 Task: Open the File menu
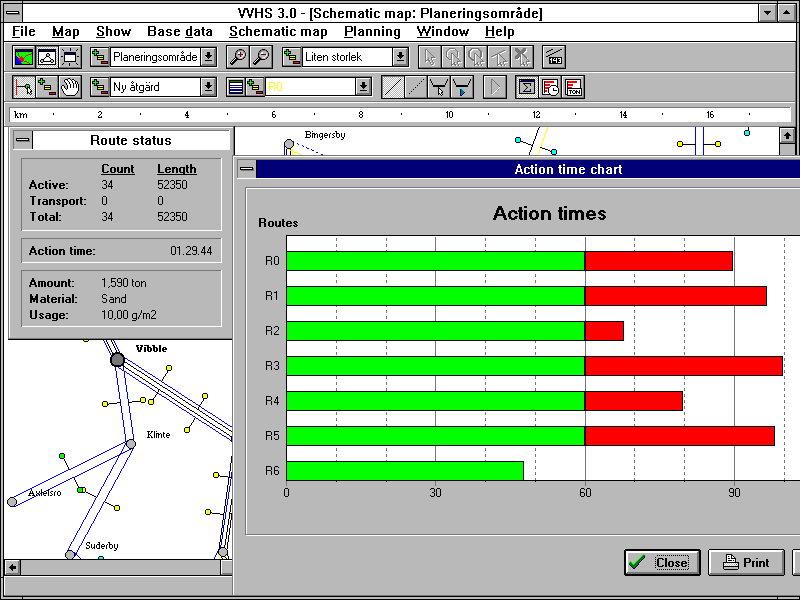[x=23, y=32]
